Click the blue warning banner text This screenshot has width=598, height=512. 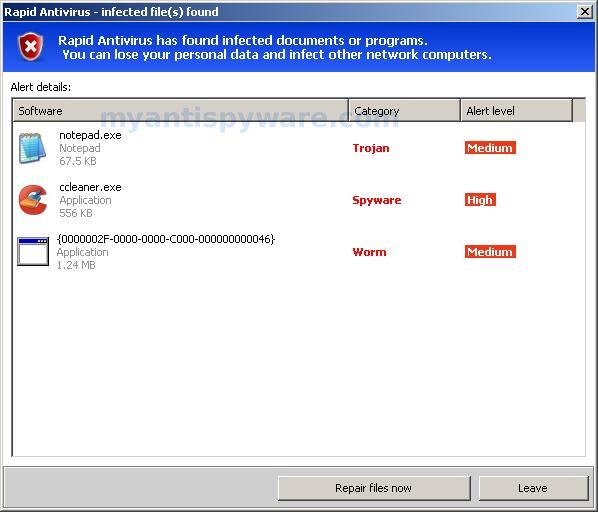(275, 48)
